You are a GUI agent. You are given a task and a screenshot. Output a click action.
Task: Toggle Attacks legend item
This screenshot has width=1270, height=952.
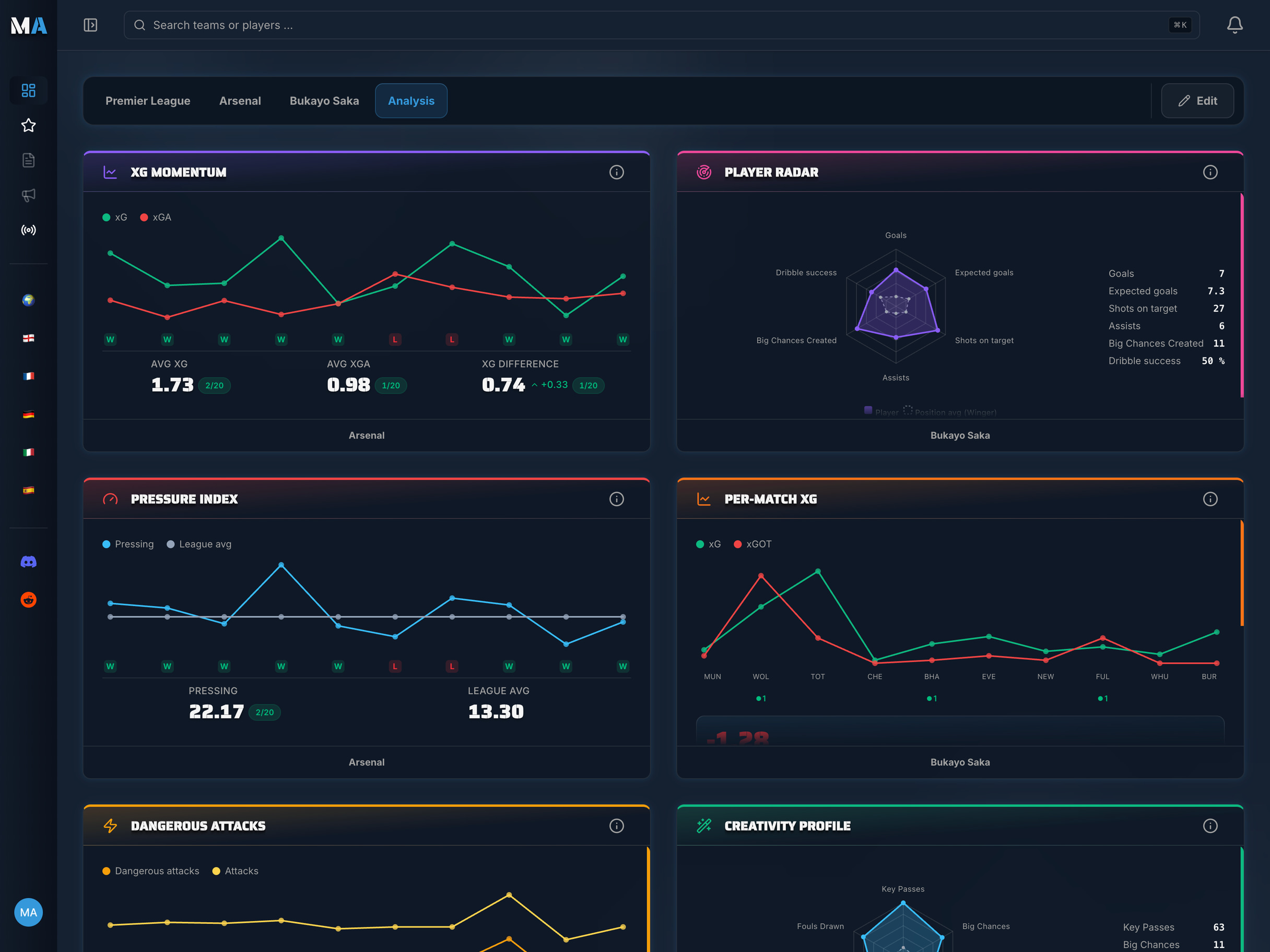point(236,871)
